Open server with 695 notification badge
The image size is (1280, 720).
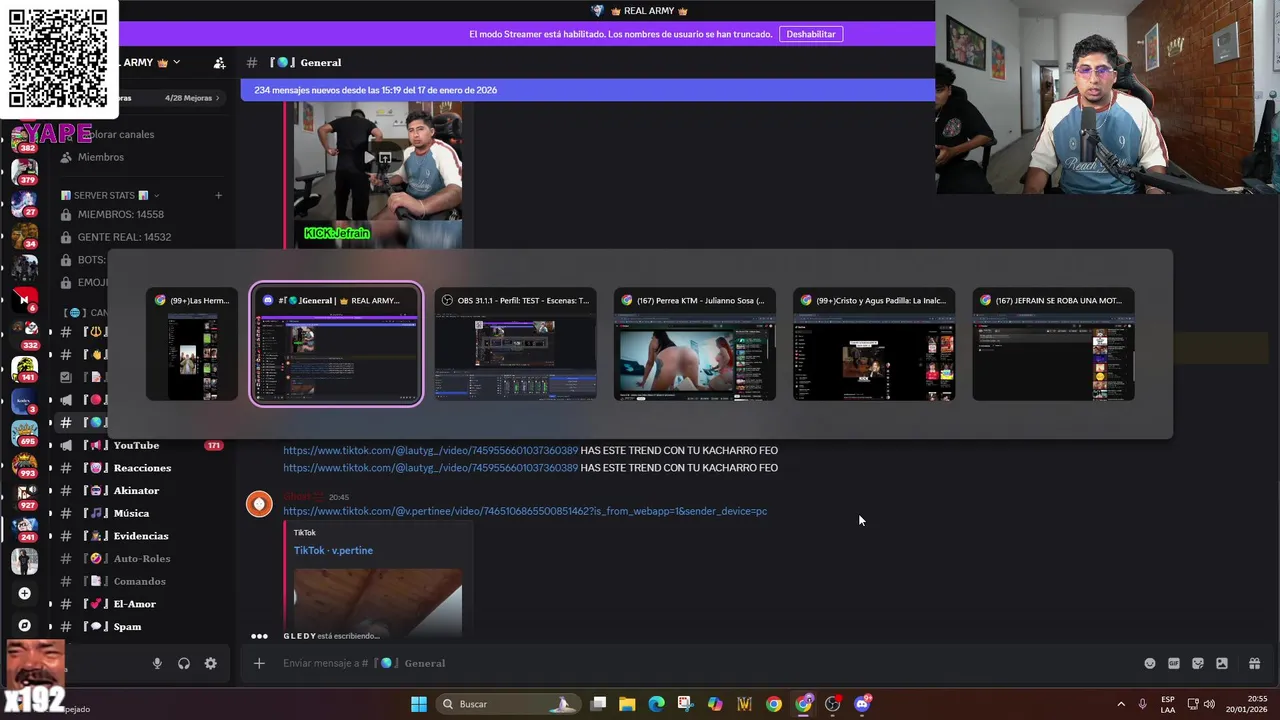click(x=24, y=432)
